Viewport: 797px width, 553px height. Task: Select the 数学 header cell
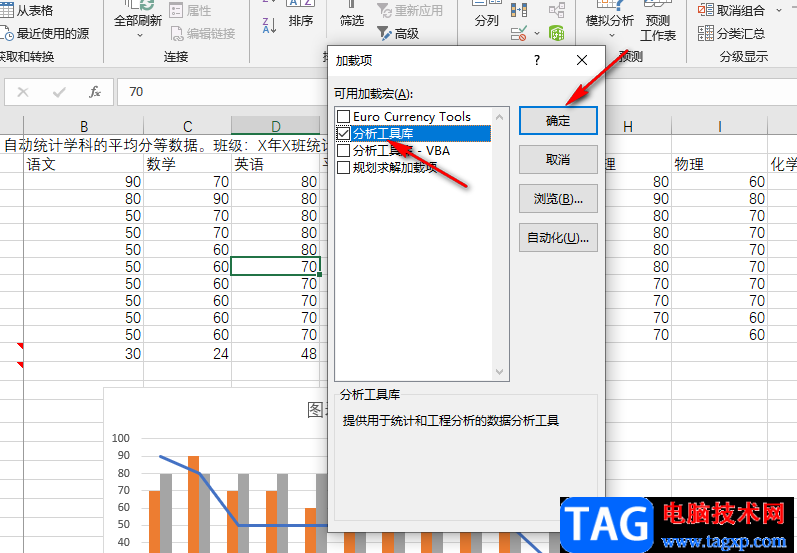pos(188,164)
